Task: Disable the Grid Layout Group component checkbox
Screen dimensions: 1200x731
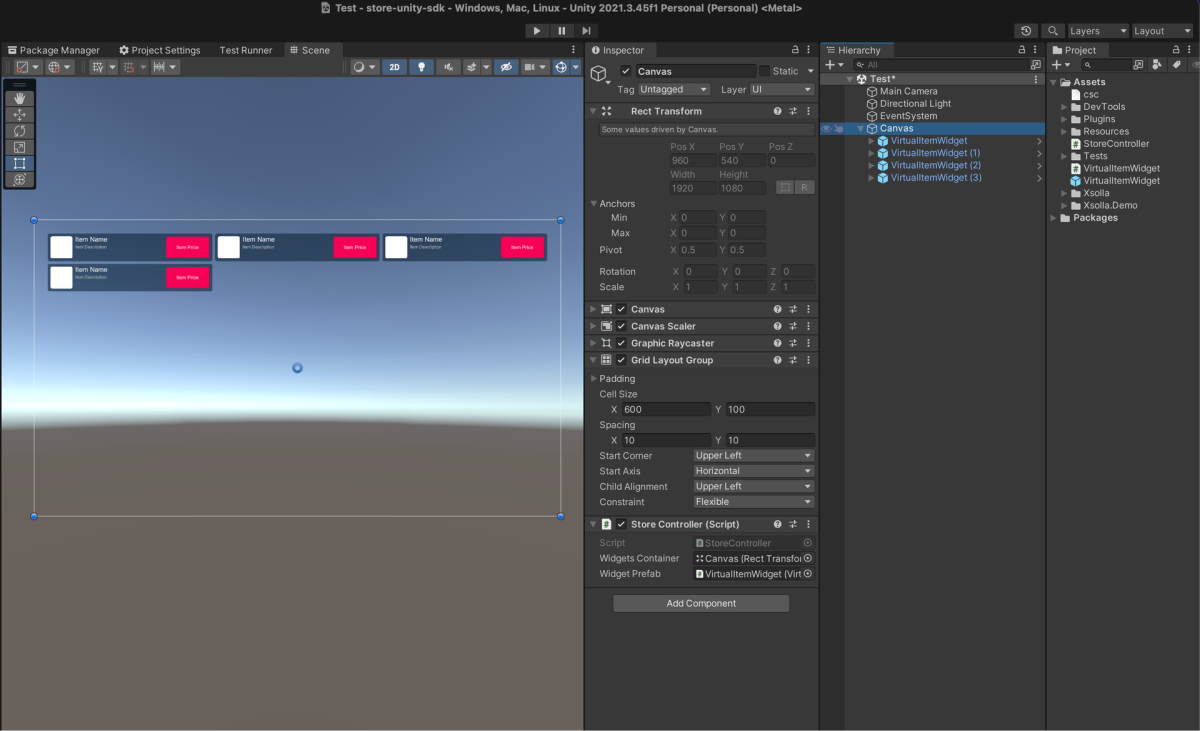Action: point(621,360)
